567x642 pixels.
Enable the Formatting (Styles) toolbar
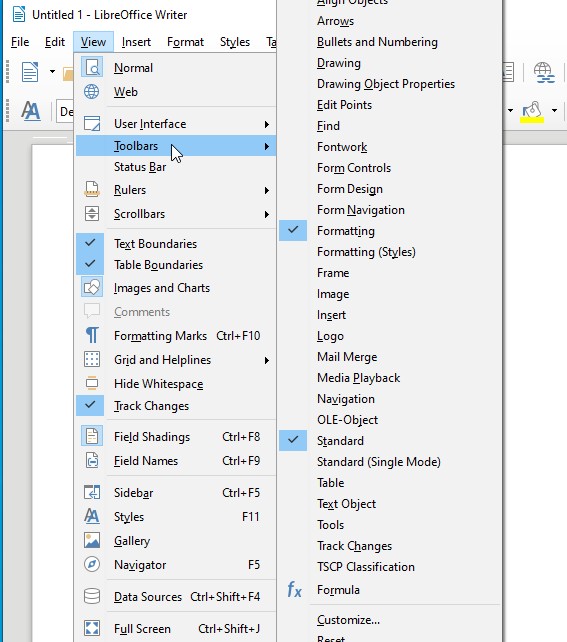point(389,251)
